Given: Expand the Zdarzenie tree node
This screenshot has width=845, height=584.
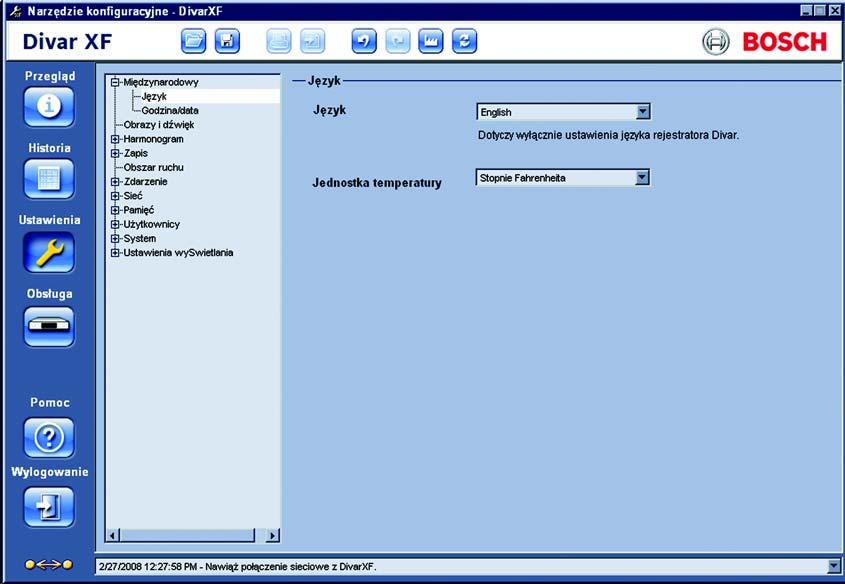Looking at the screenshot, I should click(115, 182).
